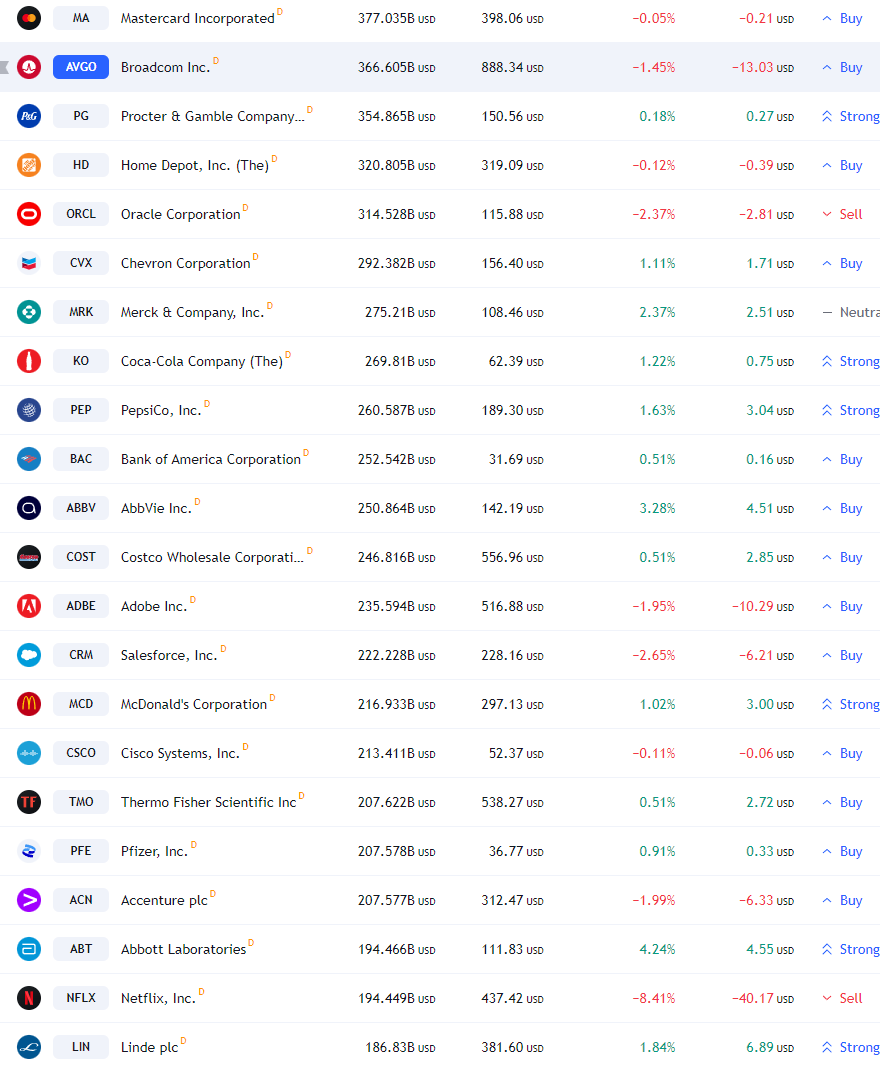The image size is (880, 1071).
Task: Click change value -6.21 USD for Salesforce
Action: pyautogui.click(x=767, y=655)
